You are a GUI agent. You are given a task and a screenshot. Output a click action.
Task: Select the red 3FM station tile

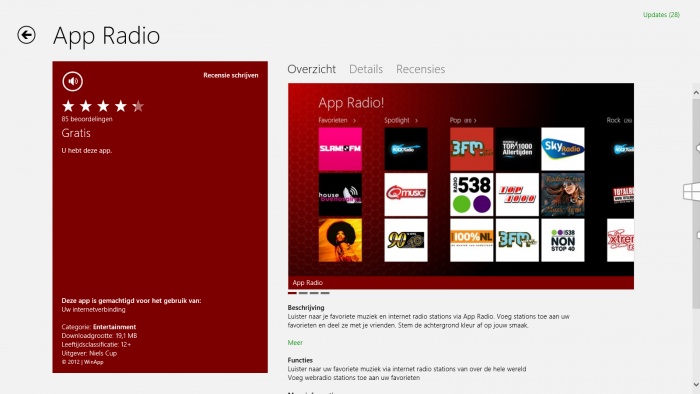click(x=471, y=149)
